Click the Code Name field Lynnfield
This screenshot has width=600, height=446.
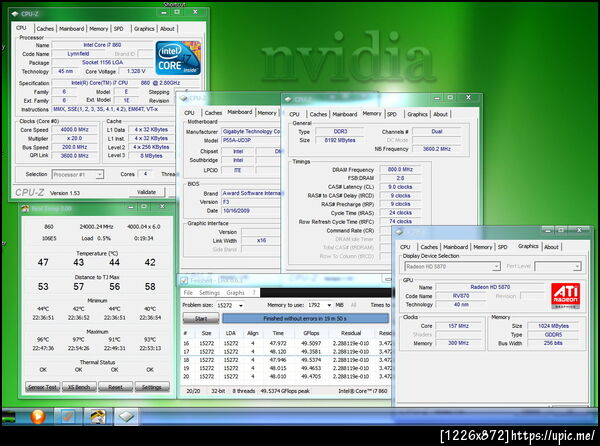click(x=78, y=54)
